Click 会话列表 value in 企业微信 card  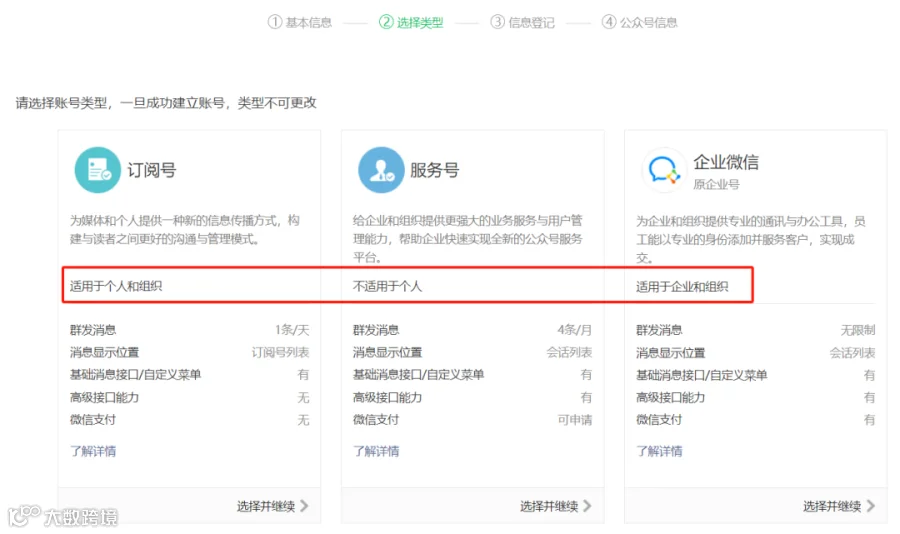pyautogui.click(x=852, y=353)
